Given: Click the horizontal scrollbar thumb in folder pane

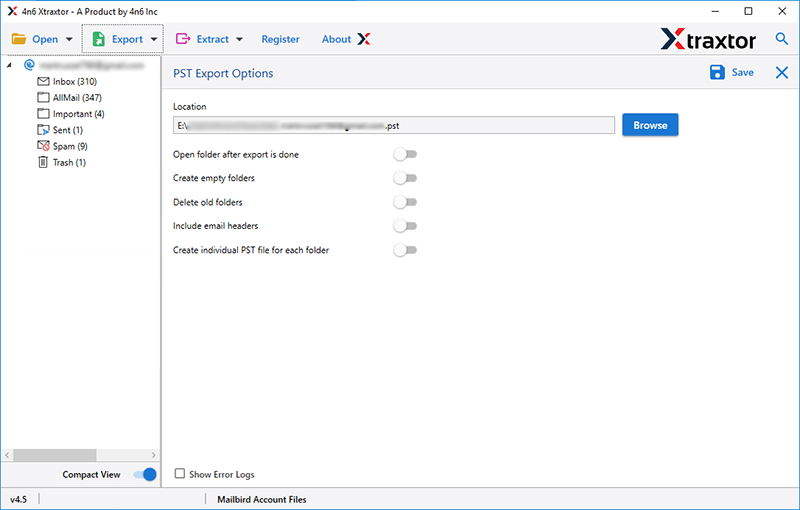Looking at the screenshot, I should pos(55,455).
